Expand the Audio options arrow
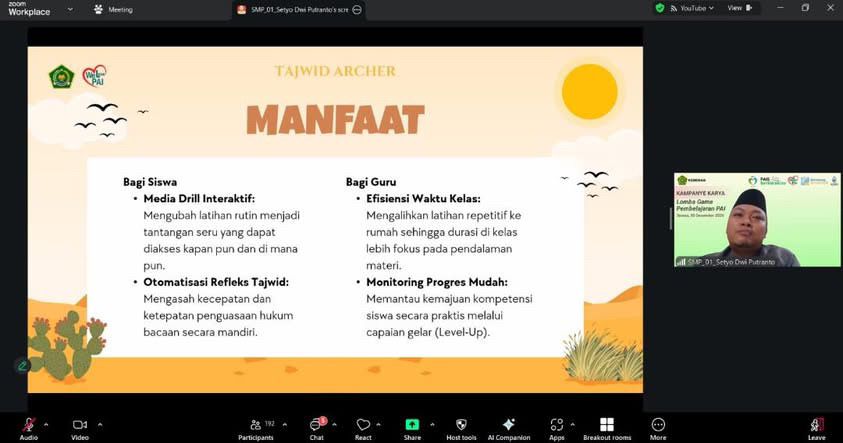This screenshot has width=843, height=443. pyautogui.click(x=46, y=424)
